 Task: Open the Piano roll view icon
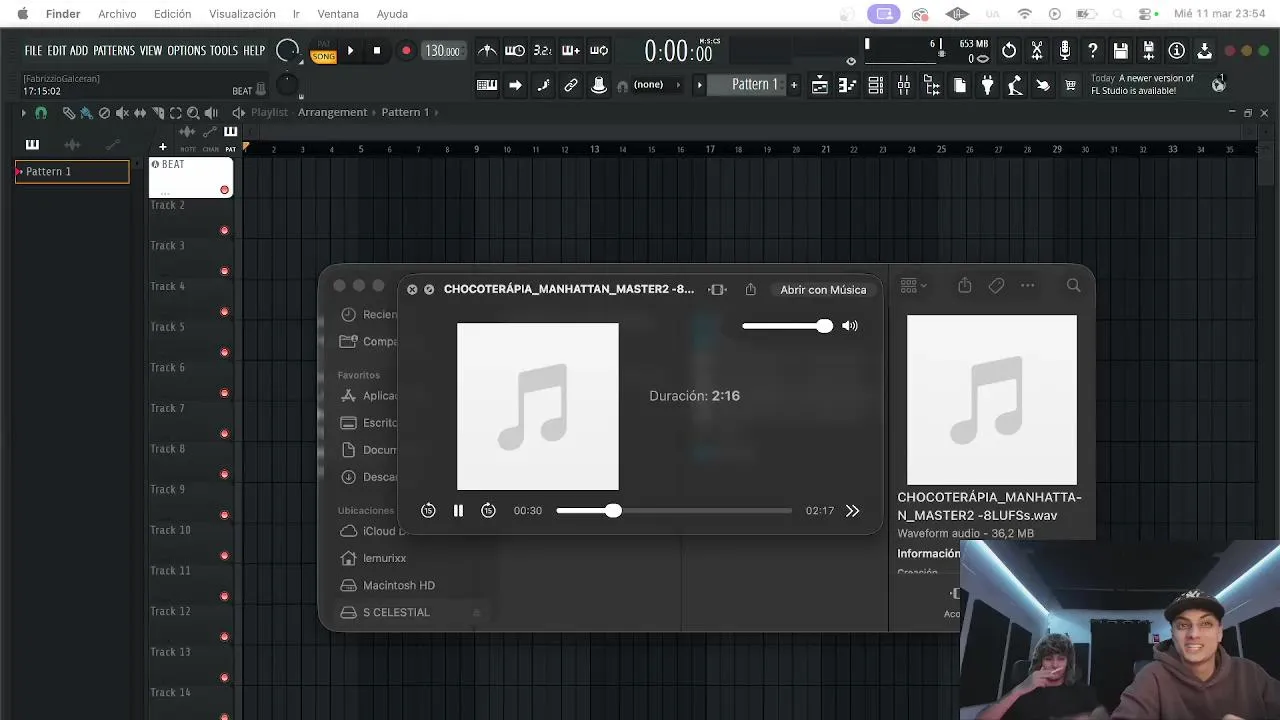847,85
